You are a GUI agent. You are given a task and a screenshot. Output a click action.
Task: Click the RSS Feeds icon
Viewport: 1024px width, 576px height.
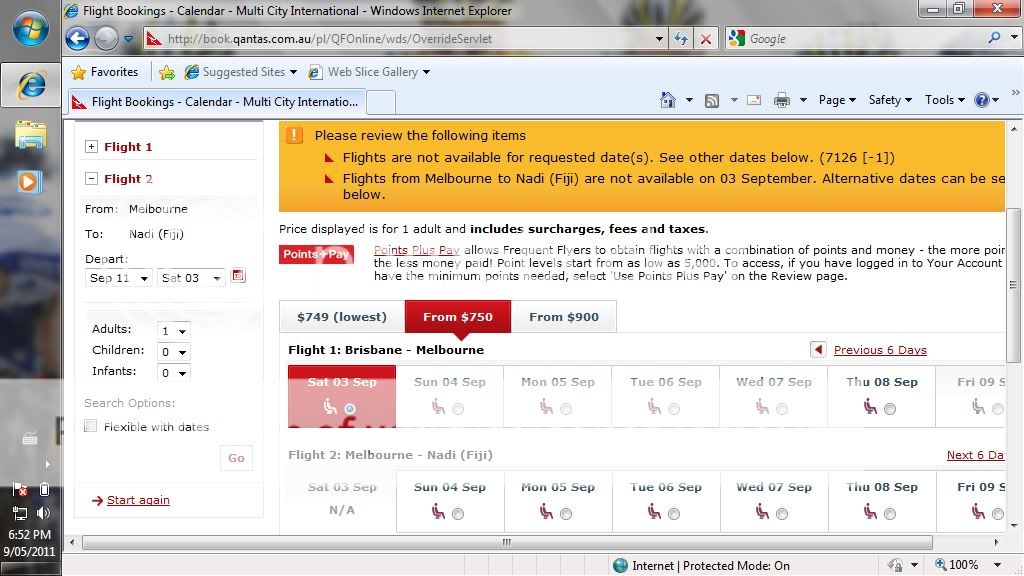click(x=712, y=101)
